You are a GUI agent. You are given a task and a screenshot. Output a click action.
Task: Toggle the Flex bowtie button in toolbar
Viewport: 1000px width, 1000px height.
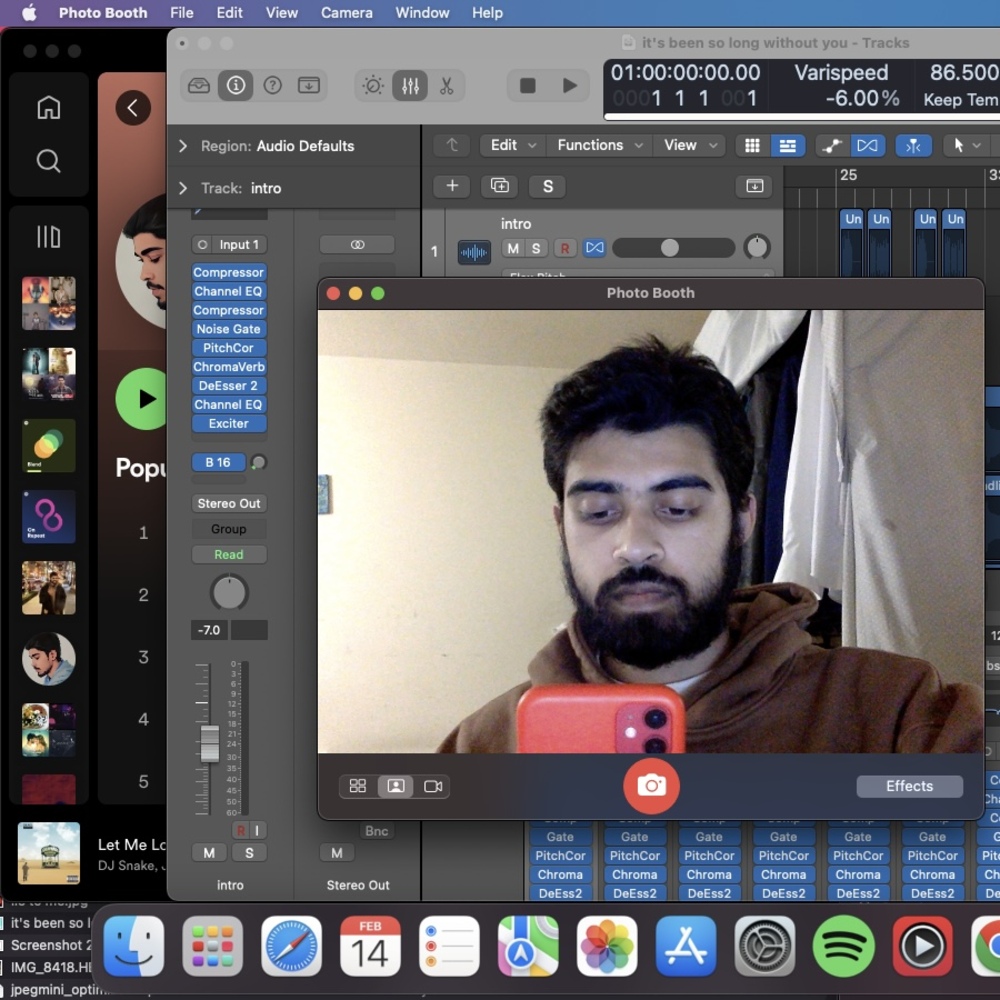(867, 146)
